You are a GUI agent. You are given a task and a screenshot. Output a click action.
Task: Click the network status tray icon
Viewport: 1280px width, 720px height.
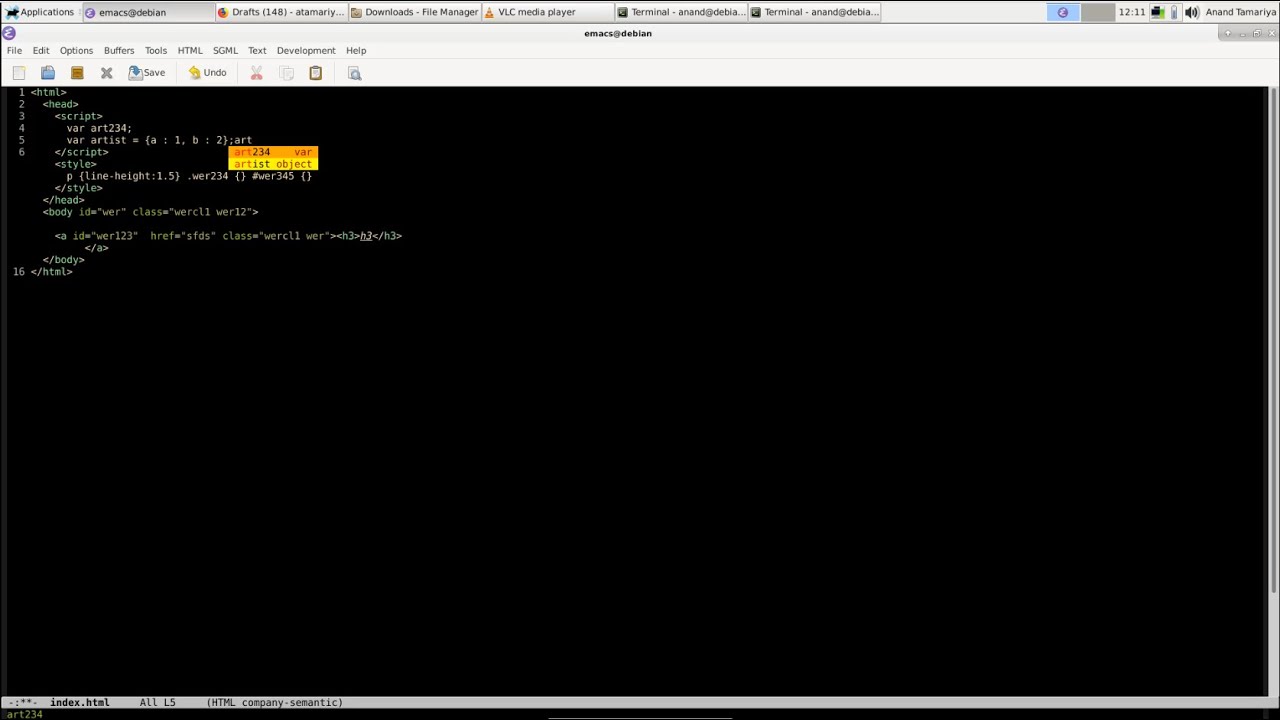pyautogui.click(x=1157, y=12)
